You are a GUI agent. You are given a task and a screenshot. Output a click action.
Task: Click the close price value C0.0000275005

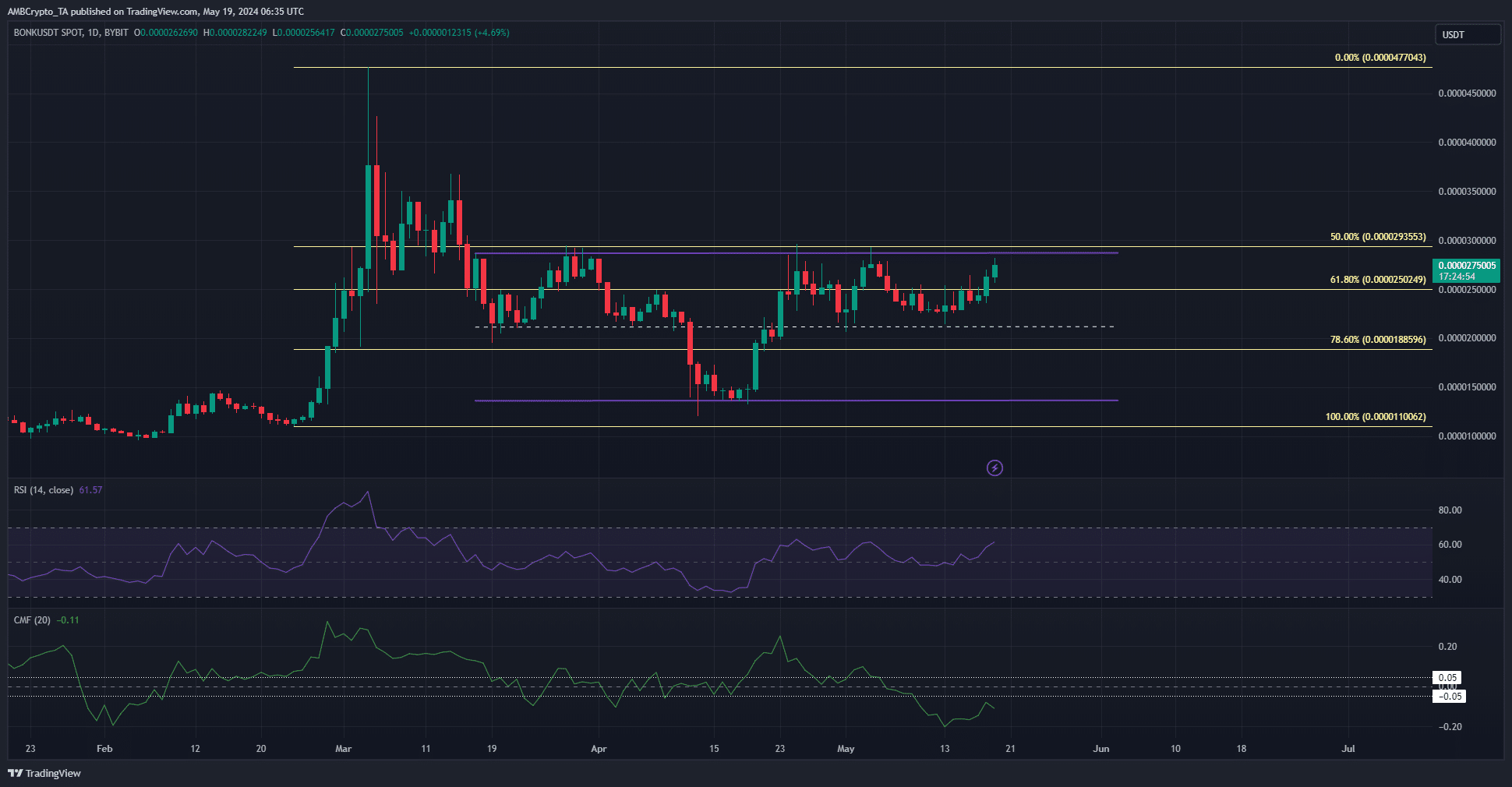click(372, 33)
